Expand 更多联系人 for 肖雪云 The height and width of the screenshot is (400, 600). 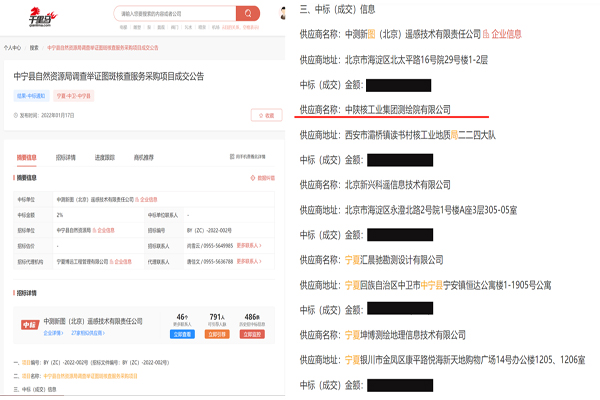click(x=251, y=245)
